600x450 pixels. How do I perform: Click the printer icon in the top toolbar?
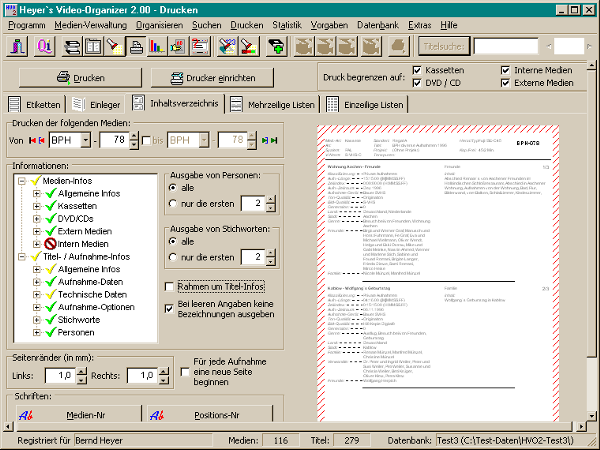coord(134,46)
